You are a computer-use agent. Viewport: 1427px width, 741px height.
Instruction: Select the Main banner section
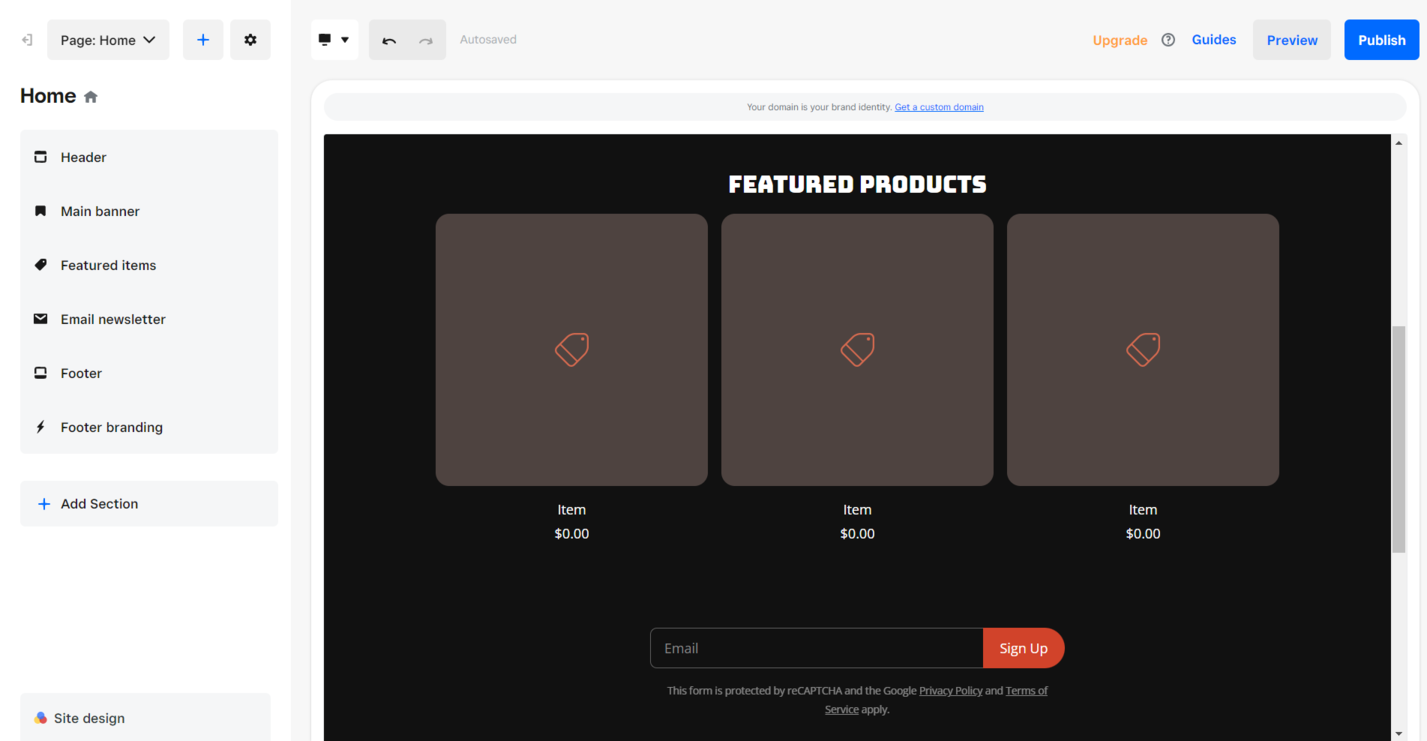coord(100,211)
